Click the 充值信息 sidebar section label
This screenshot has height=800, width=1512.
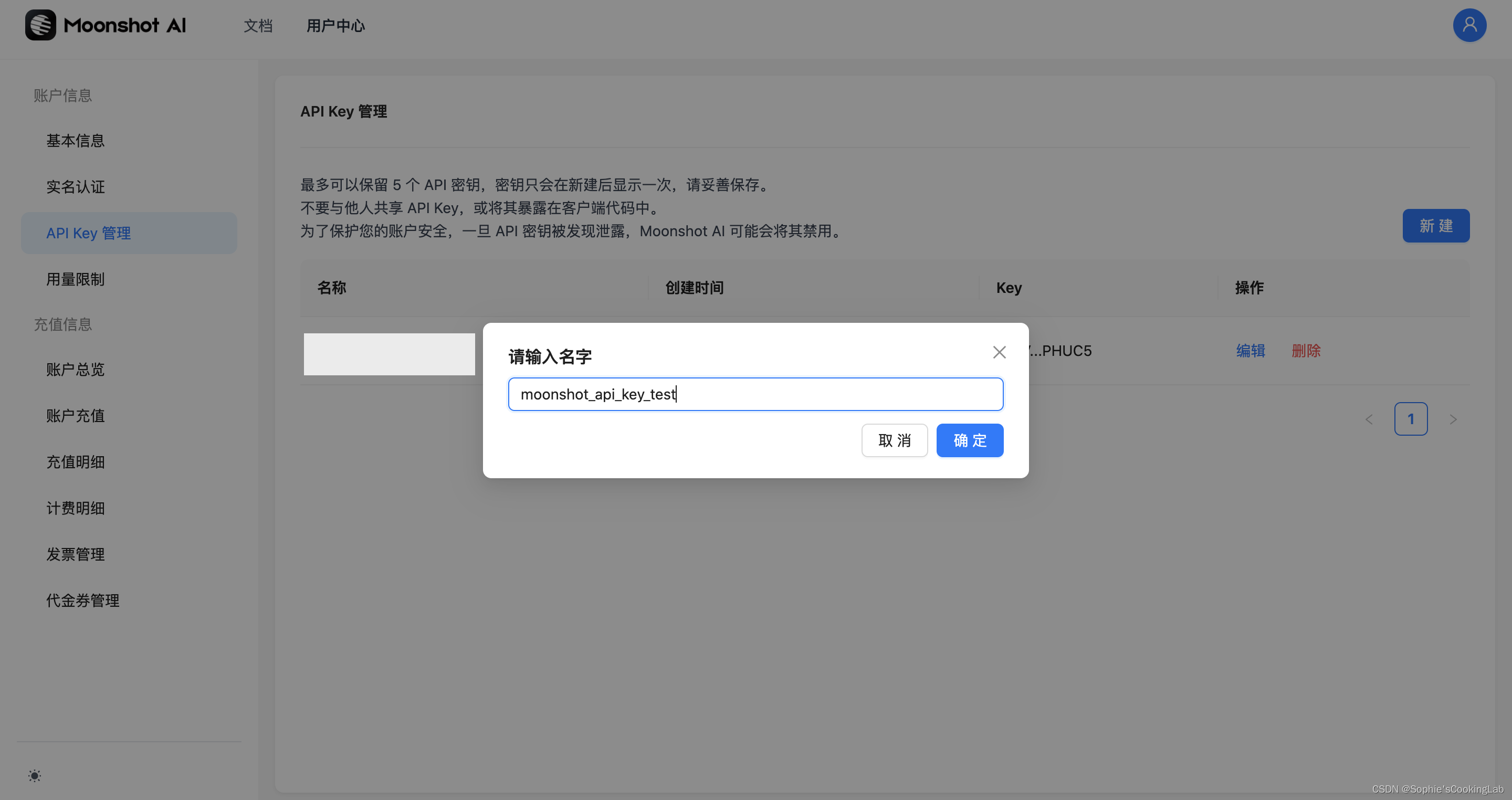pyautogui.click(x=63, y=324)
